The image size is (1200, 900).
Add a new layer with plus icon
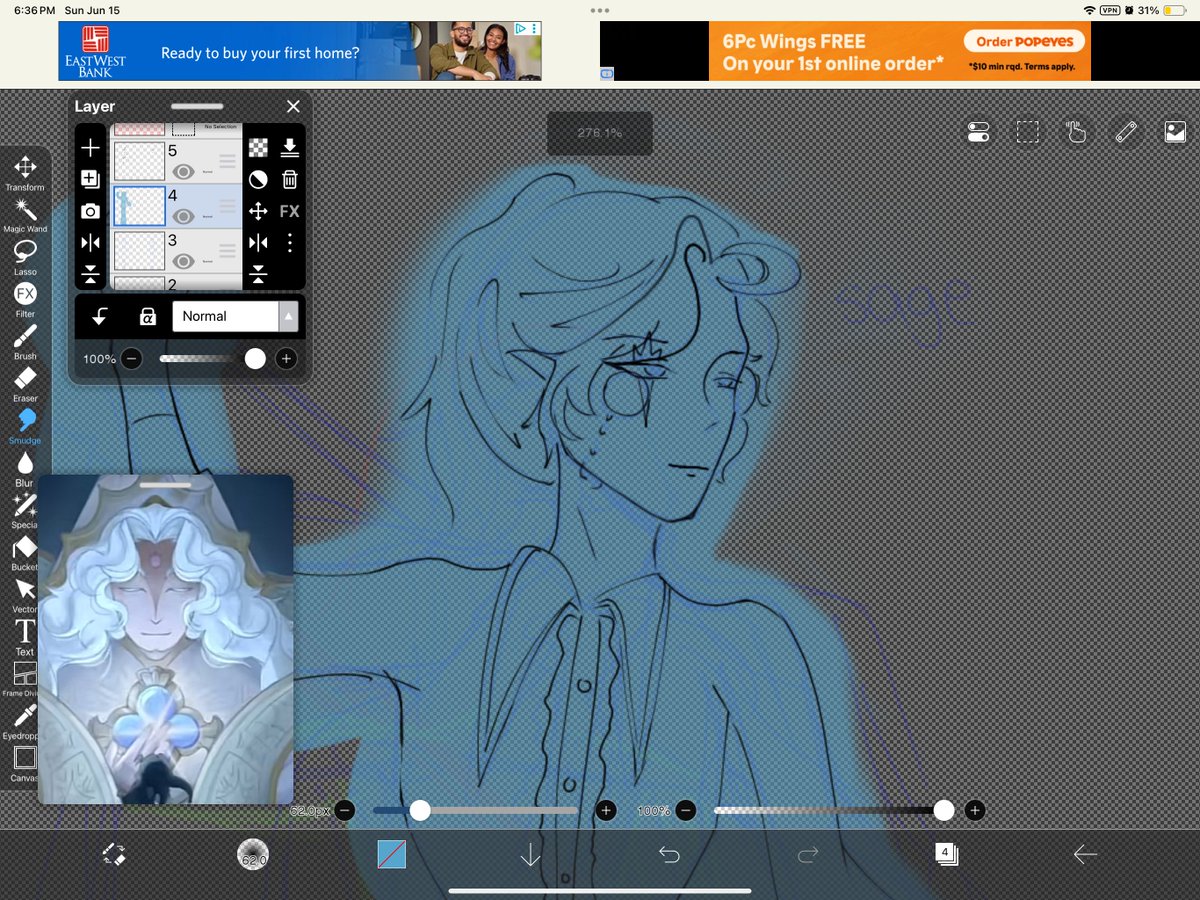(x=90, y=148)
